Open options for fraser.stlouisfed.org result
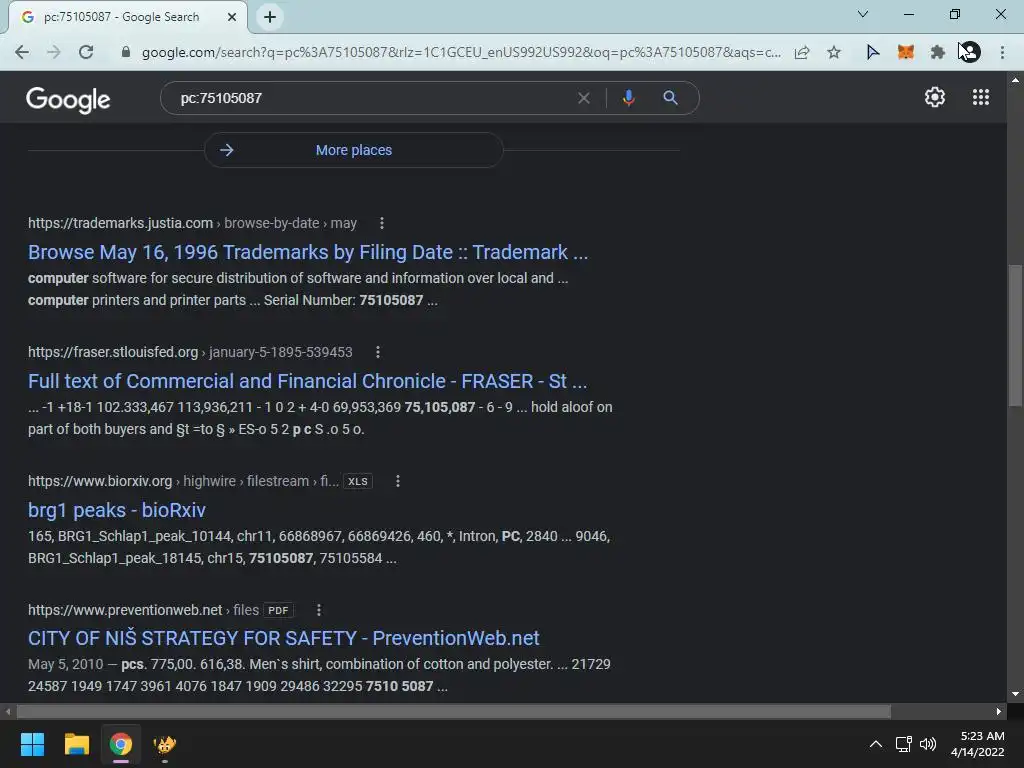1024x768 pixels. tap(377, 352)
